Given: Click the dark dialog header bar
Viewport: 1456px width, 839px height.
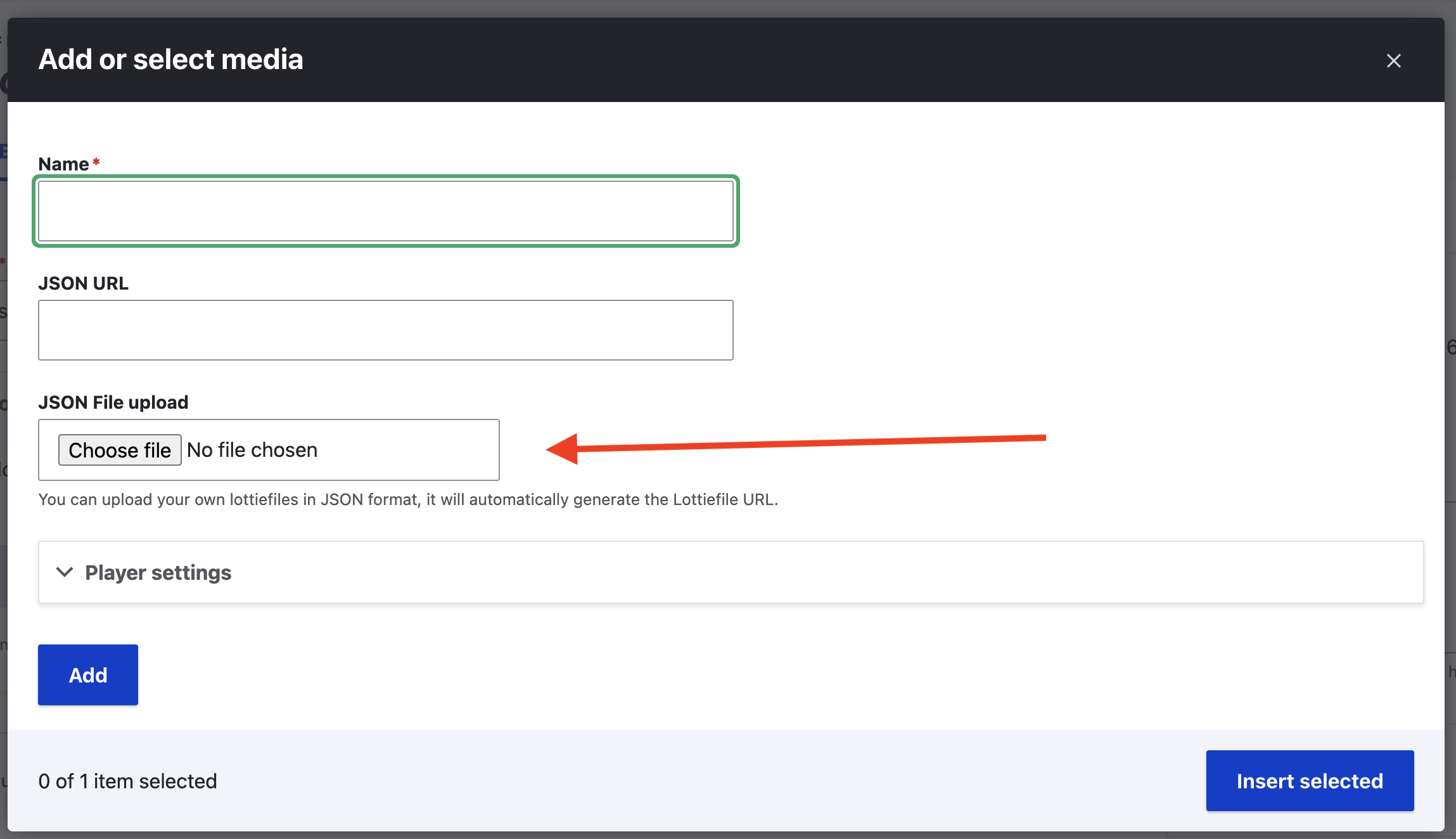Looking at the screenshot, I should (x=760, y=60).
